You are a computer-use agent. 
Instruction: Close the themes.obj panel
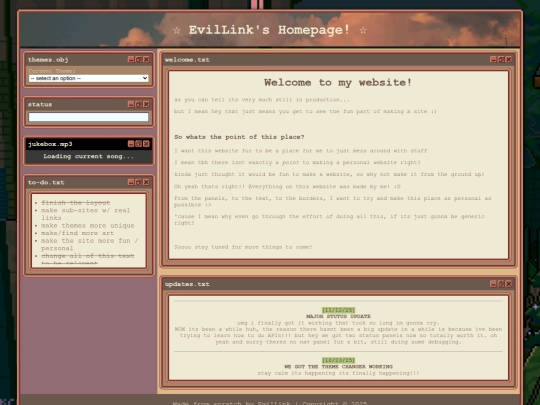[x=146, y=60]
